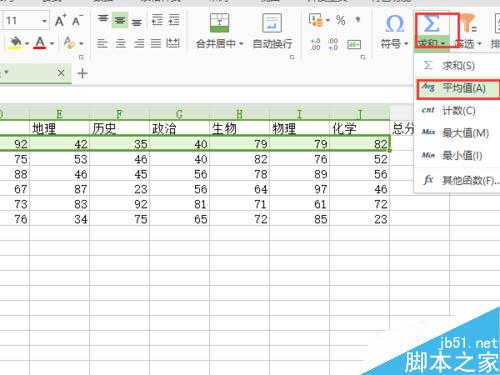Click the 筛选 filter funnel icon
The height and width of the screenshot is (375, 500).
tap(468, 23)
